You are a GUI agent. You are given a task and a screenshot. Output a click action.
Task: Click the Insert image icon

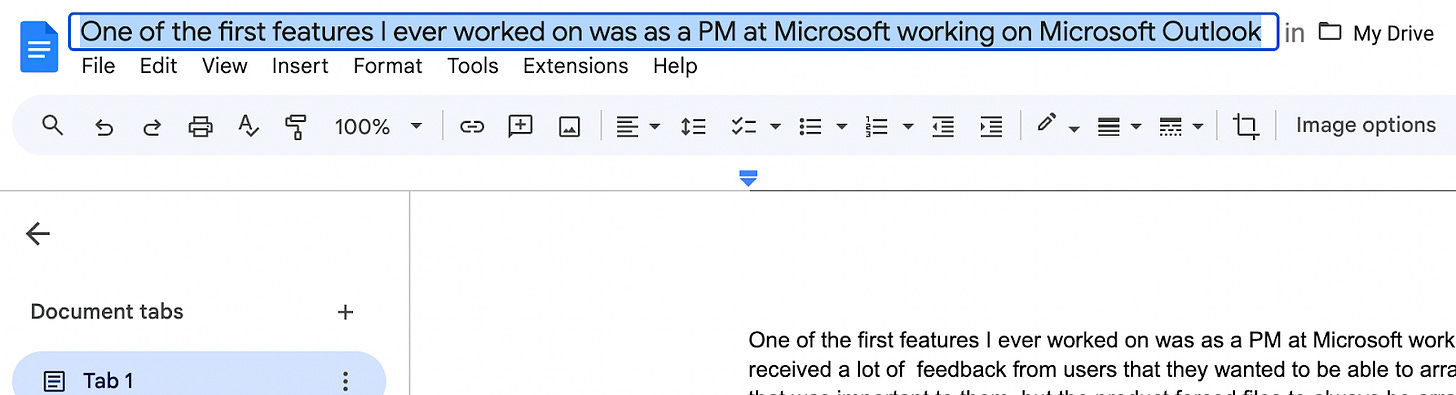click(569, 127)
